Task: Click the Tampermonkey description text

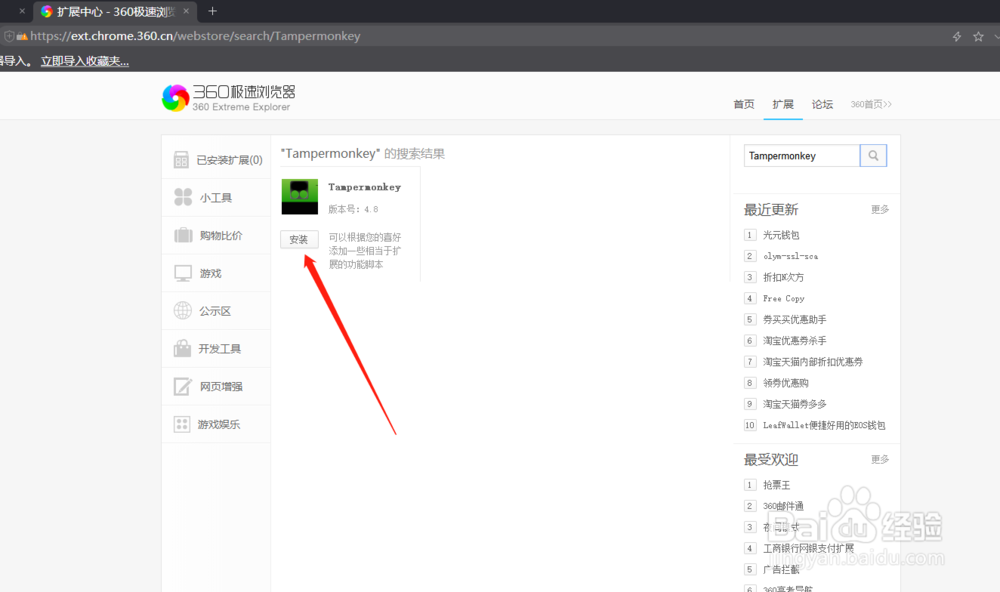Action: (x=365, y=250)
